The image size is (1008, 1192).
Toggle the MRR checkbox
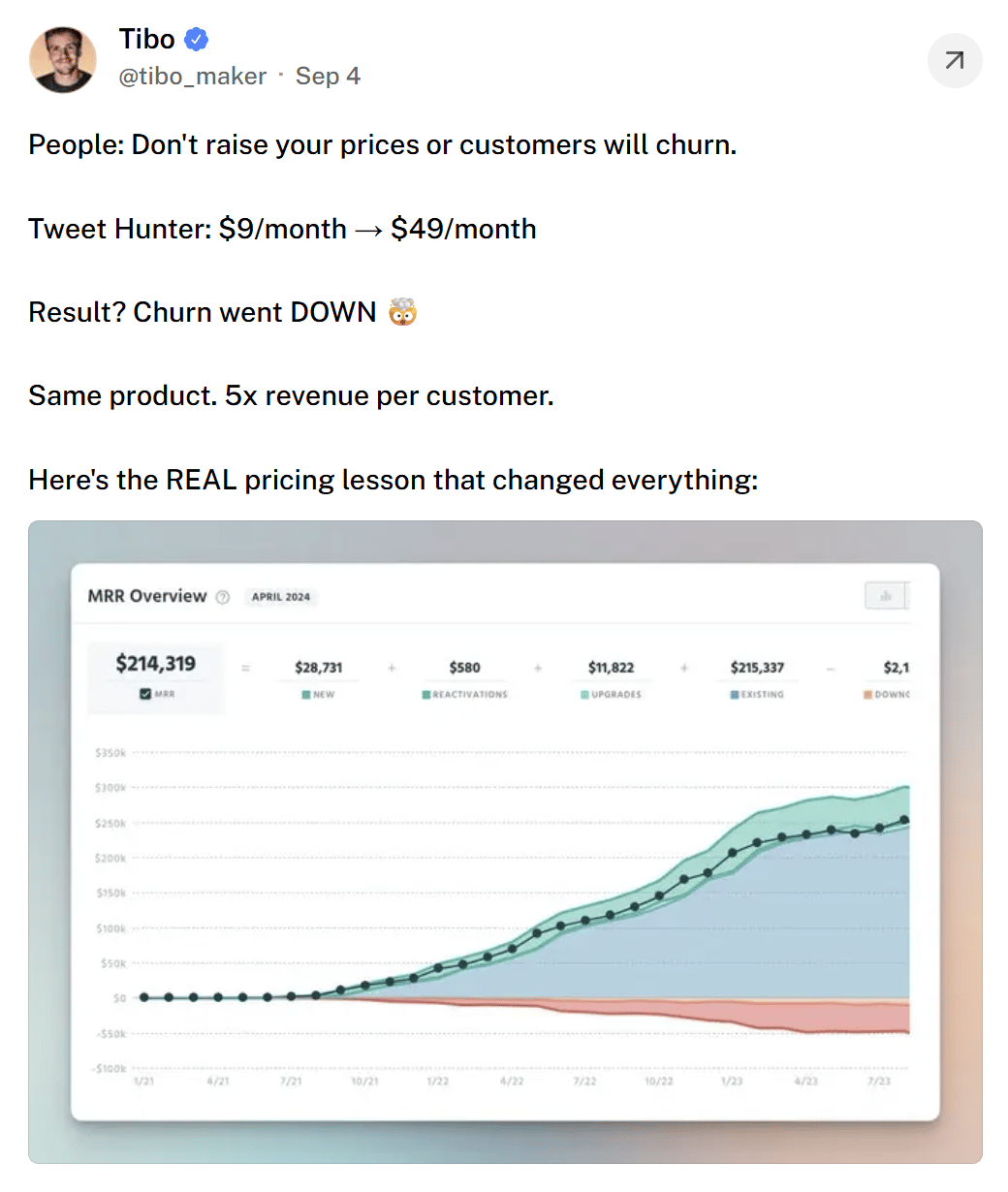[x=145, y=694]
